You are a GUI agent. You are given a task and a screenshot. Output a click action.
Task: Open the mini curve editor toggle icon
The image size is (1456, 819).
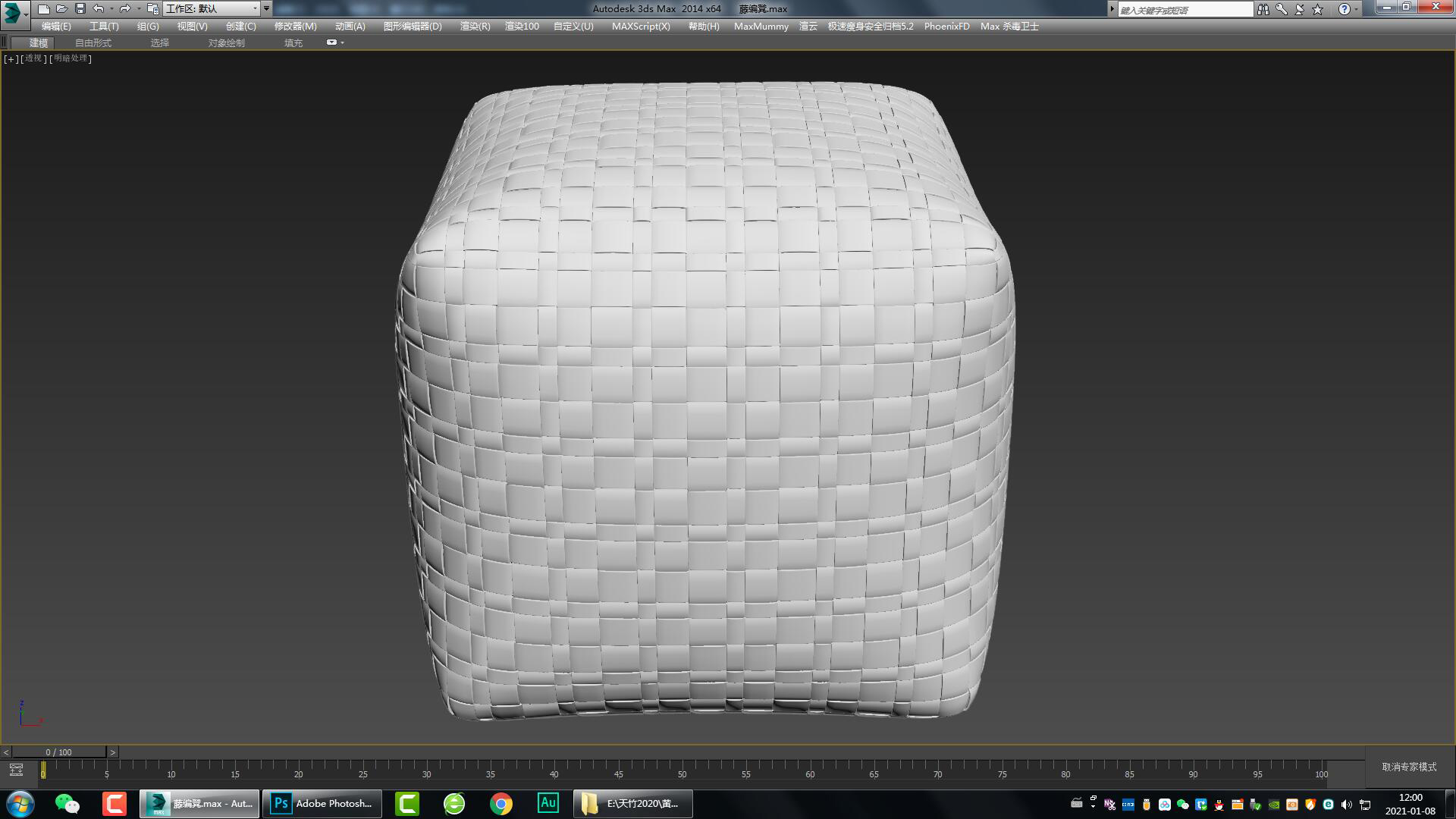[x=16, y=770]
